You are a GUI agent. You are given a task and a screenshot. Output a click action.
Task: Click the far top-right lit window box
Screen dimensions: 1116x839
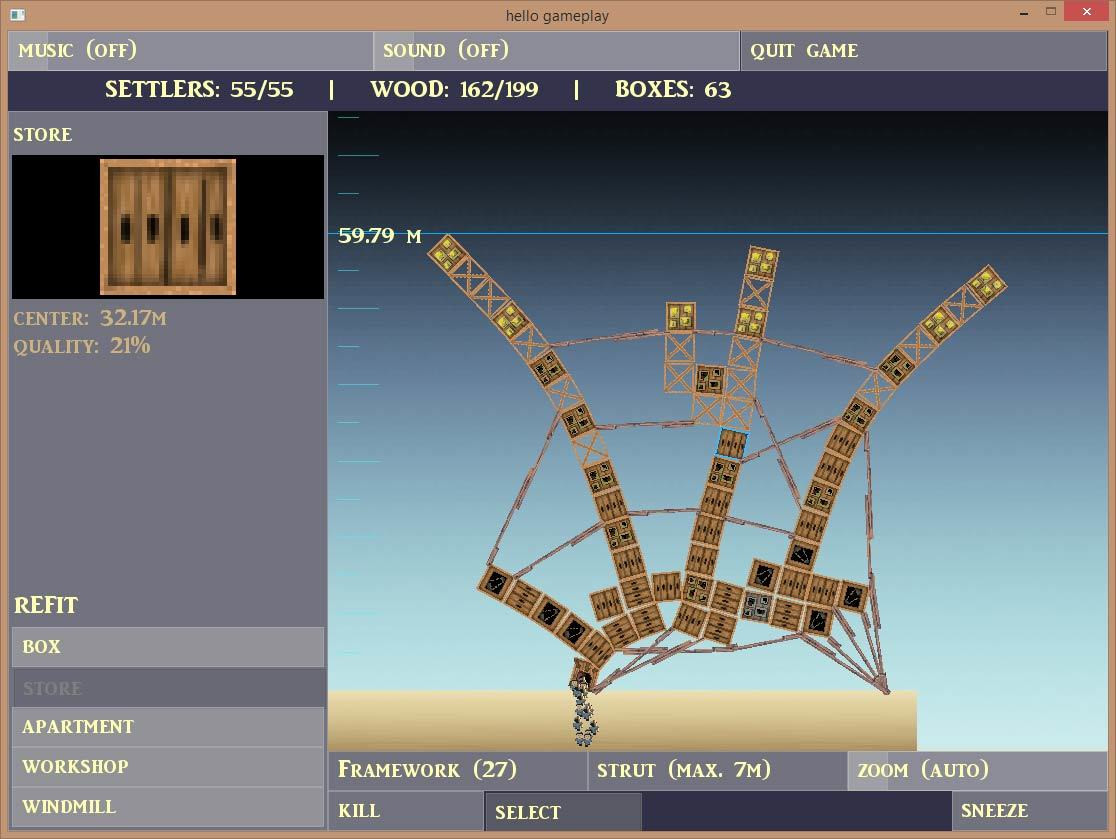[987, 283]
